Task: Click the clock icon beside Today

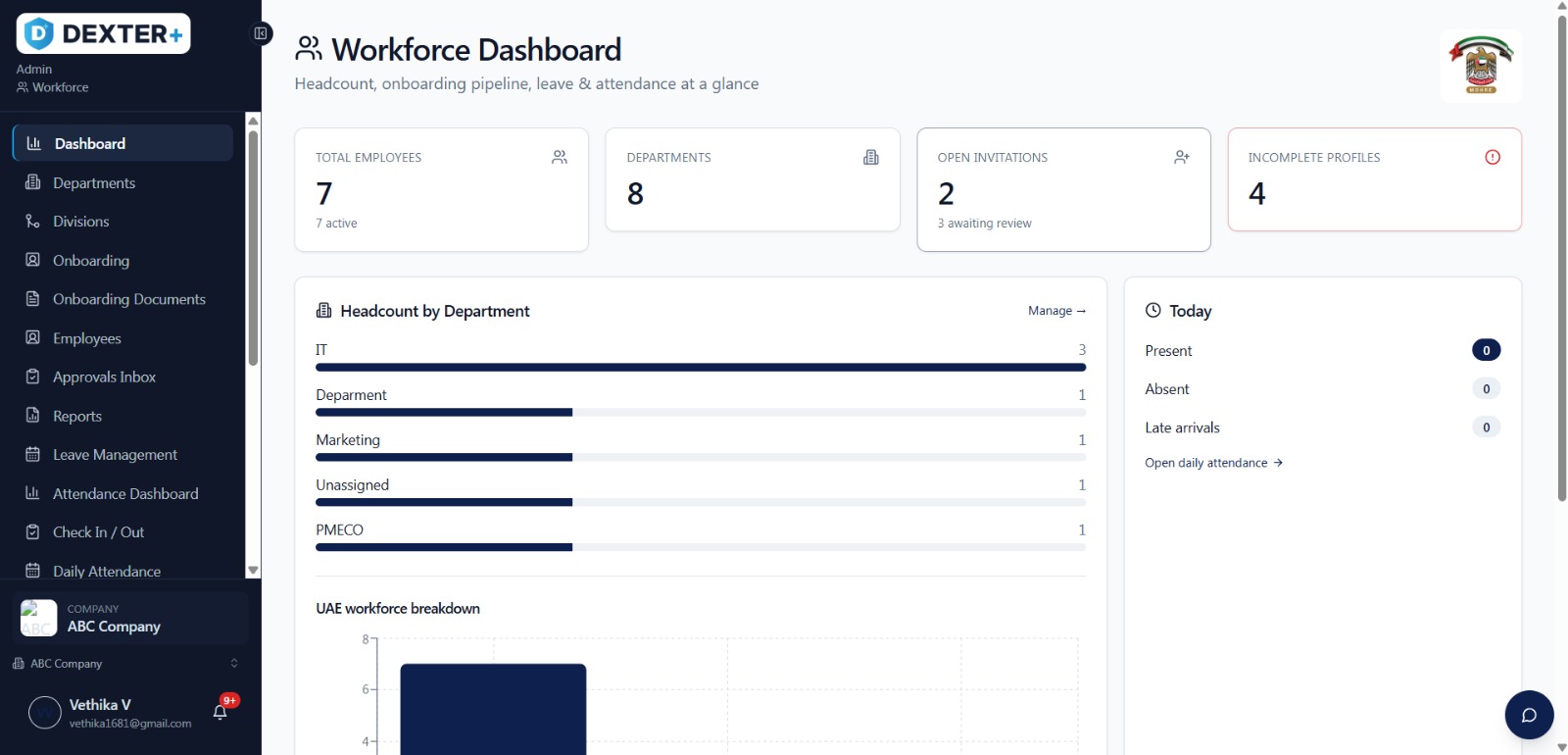Action: [1153, 311]
